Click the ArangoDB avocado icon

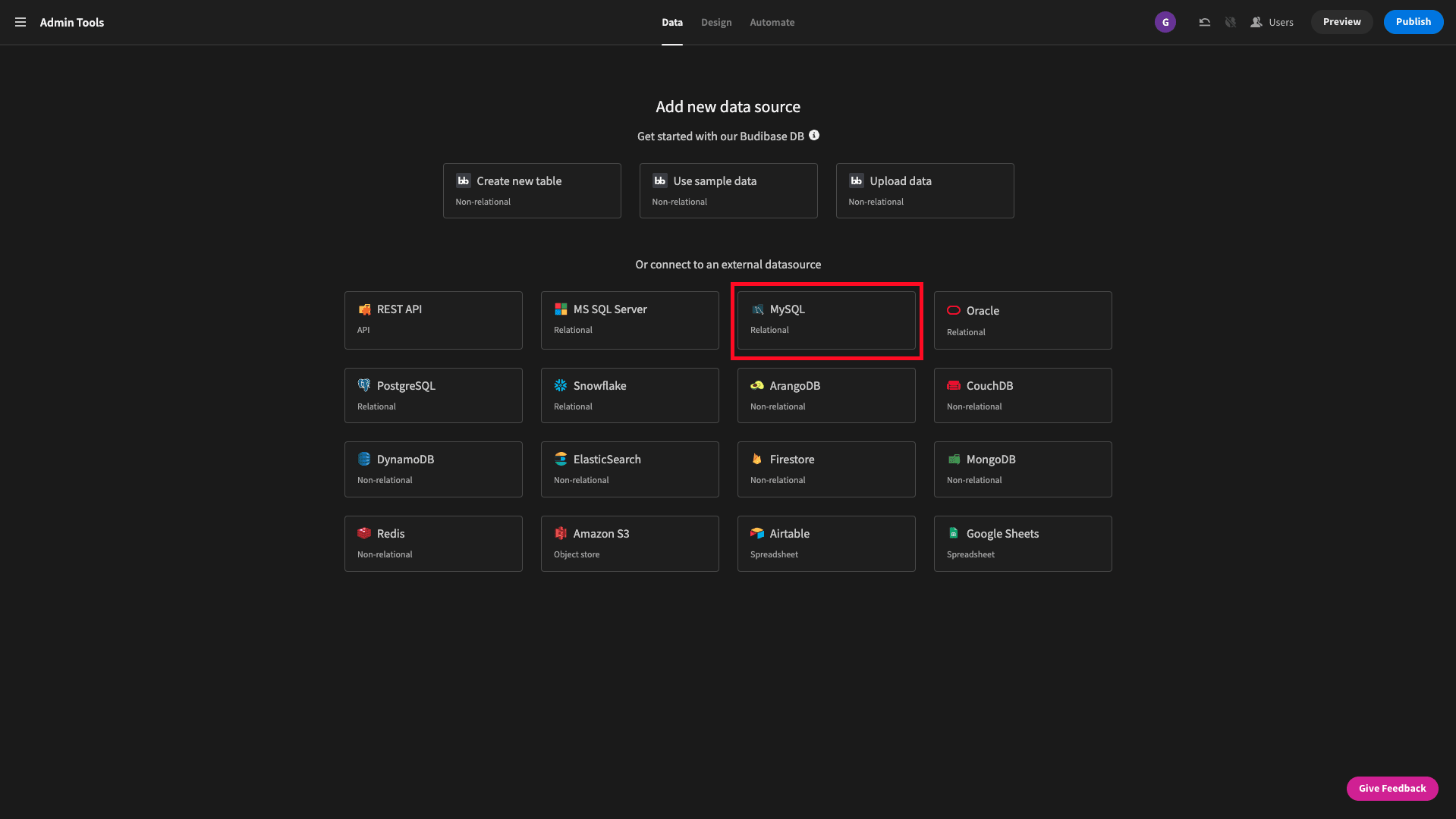(x=757, y=385)
